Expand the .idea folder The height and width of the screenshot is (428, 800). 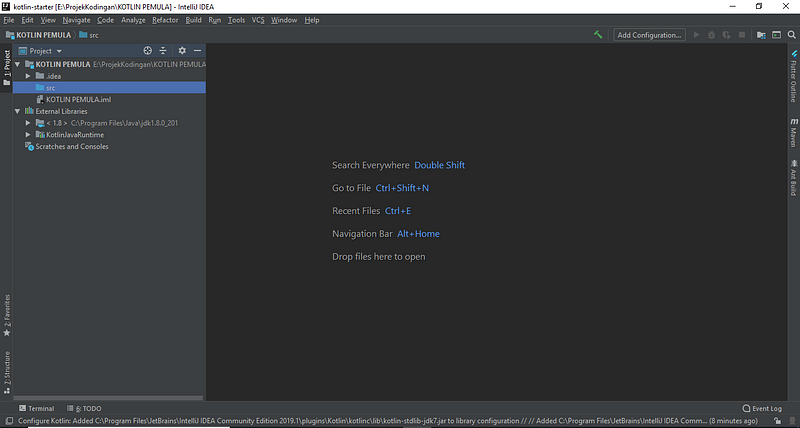click(28, 76)
